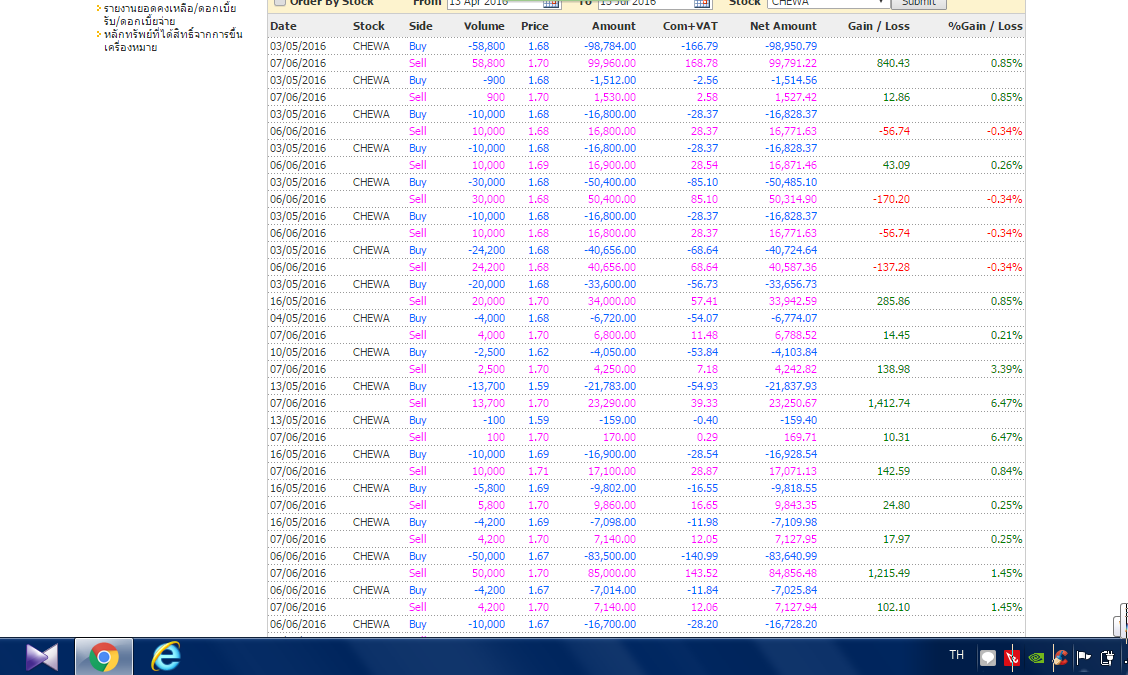Select the amount -98,784.00

610,46
